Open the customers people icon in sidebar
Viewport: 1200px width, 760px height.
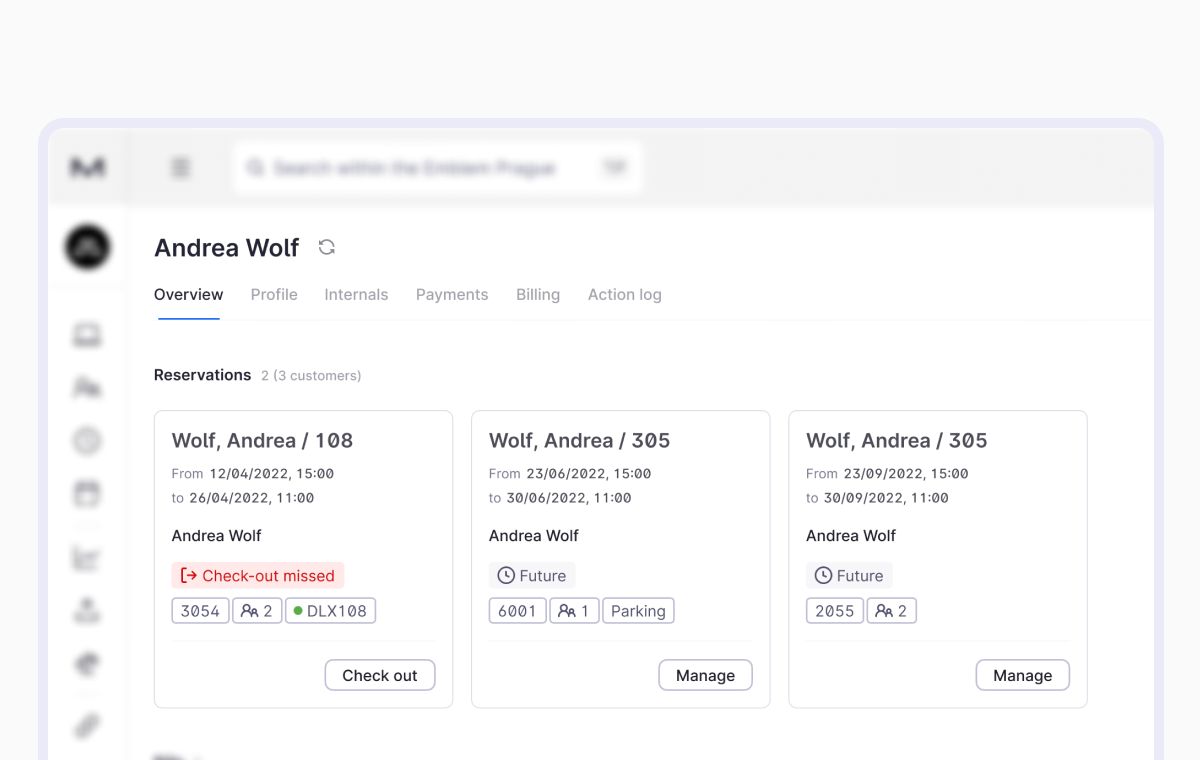point(87,387)
